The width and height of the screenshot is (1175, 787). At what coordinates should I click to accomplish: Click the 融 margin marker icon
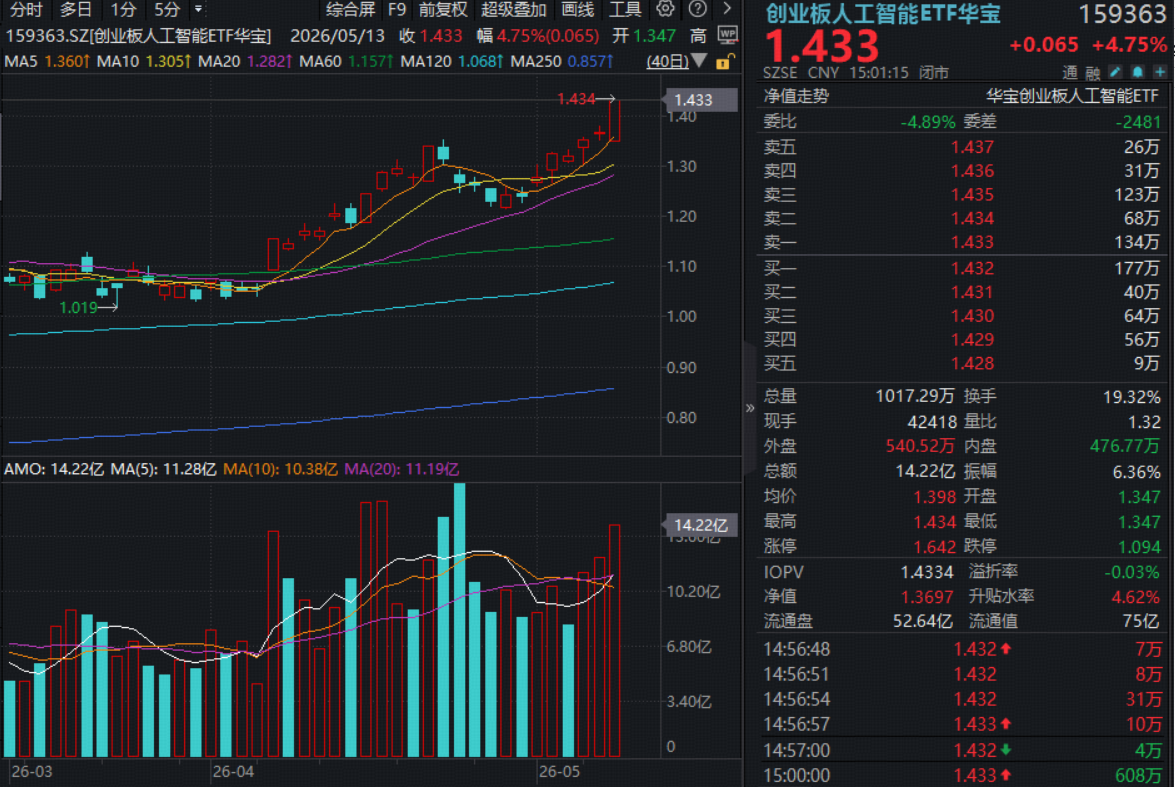click(x=1093, y=73)
